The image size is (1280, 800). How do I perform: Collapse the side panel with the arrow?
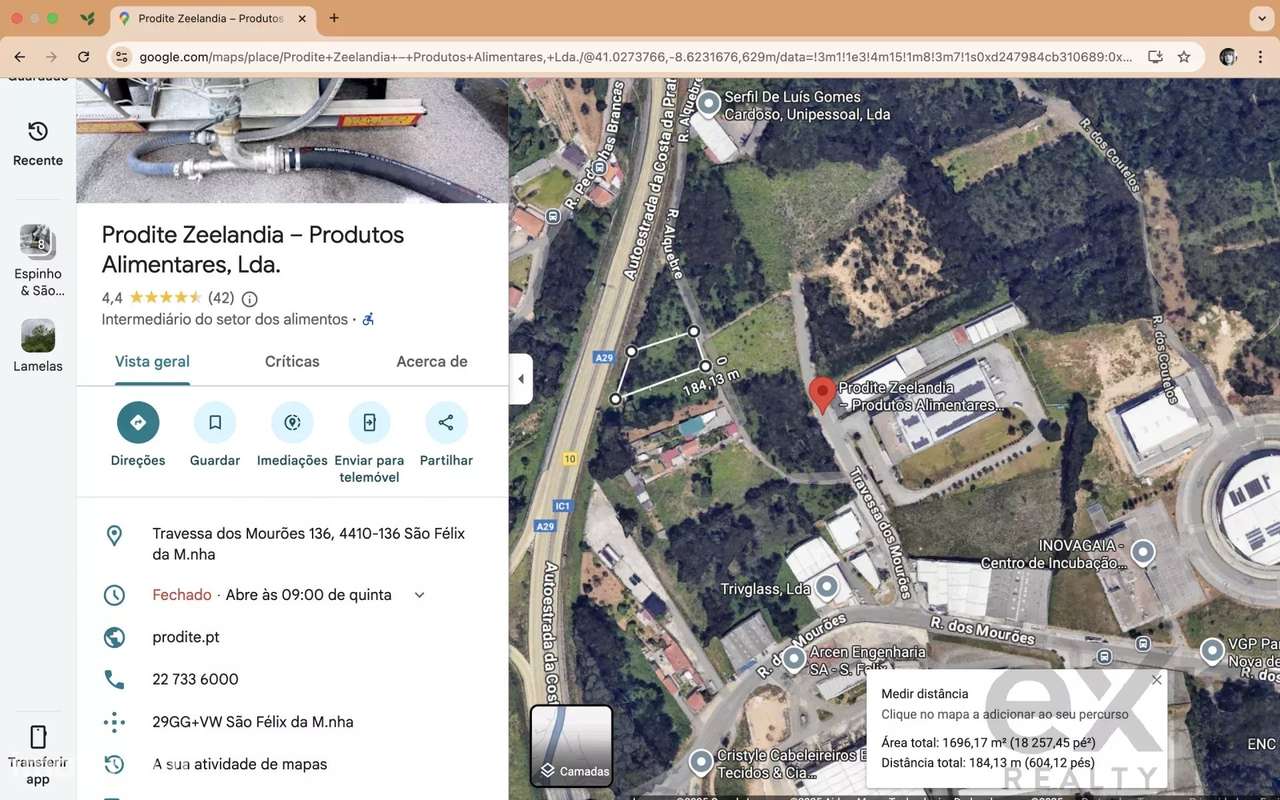[x=521, y=378]
